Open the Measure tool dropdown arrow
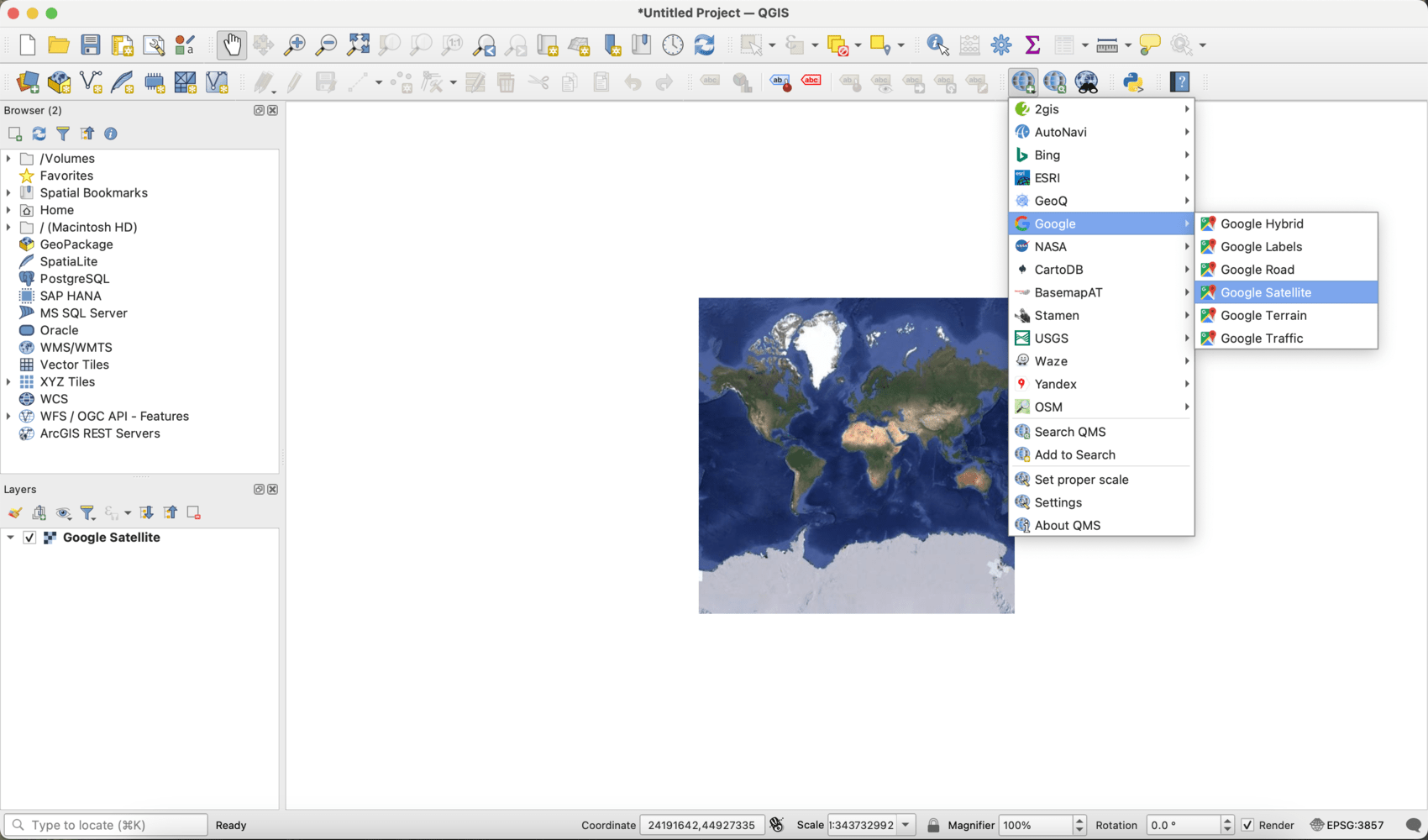 coord(1127,45)
